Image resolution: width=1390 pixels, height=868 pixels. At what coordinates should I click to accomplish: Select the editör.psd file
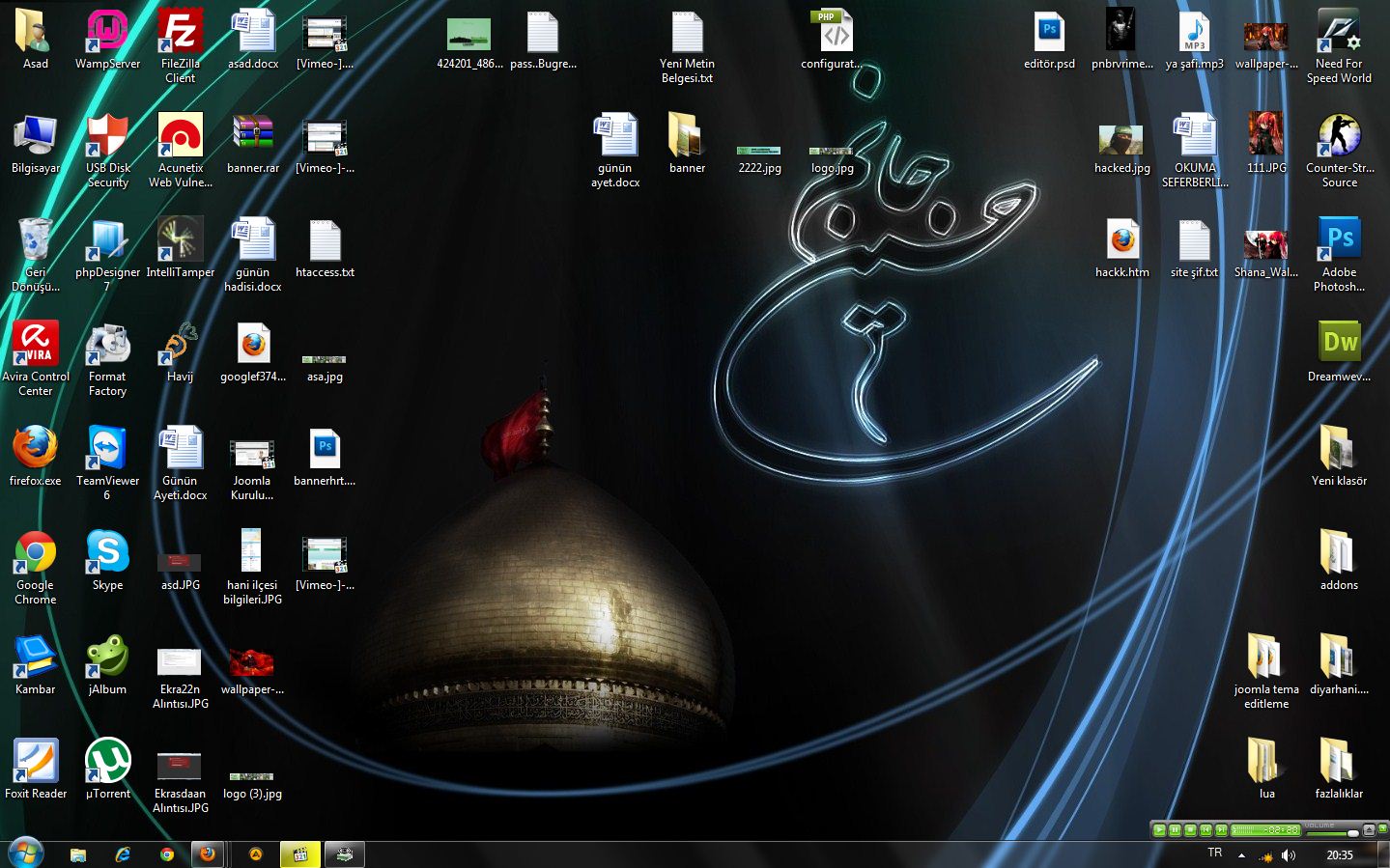1049,40
